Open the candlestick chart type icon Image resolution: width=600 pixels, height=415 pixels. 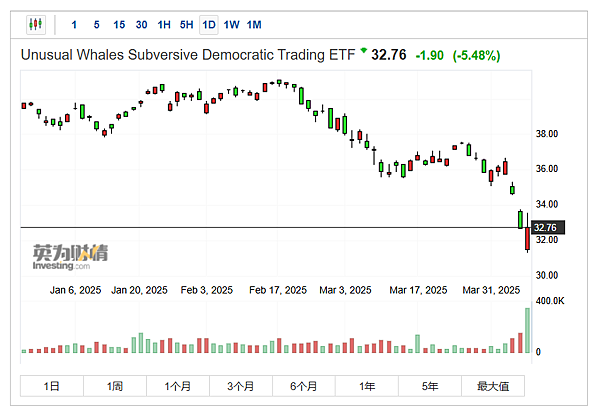(x=36, y=25)
